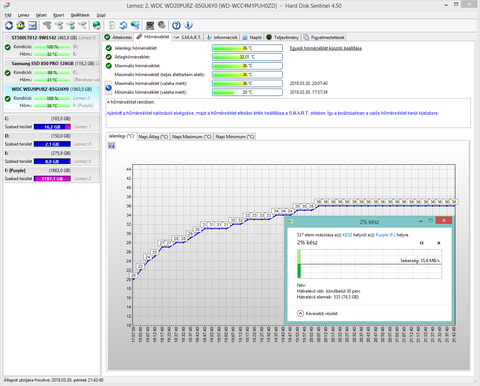The image size is (480, 386).
Task: Open the Fájl menu
Action: (8, 15)
